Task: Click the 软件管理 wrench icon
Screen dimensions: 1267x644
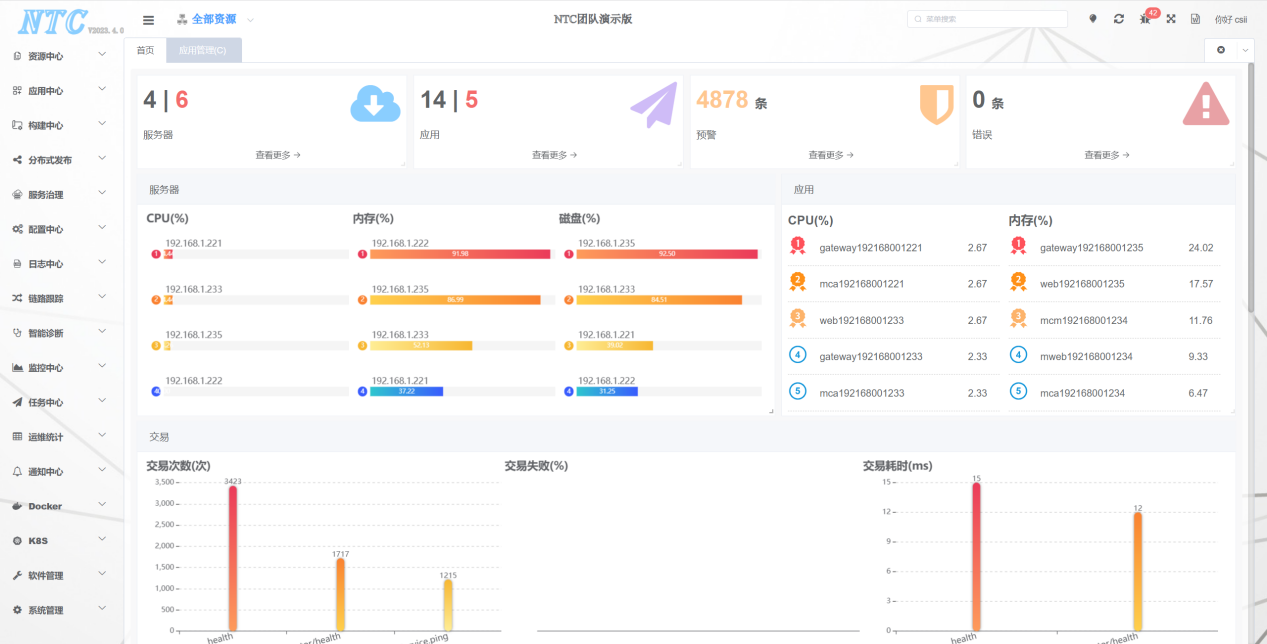Action: (x=17, y=576)
